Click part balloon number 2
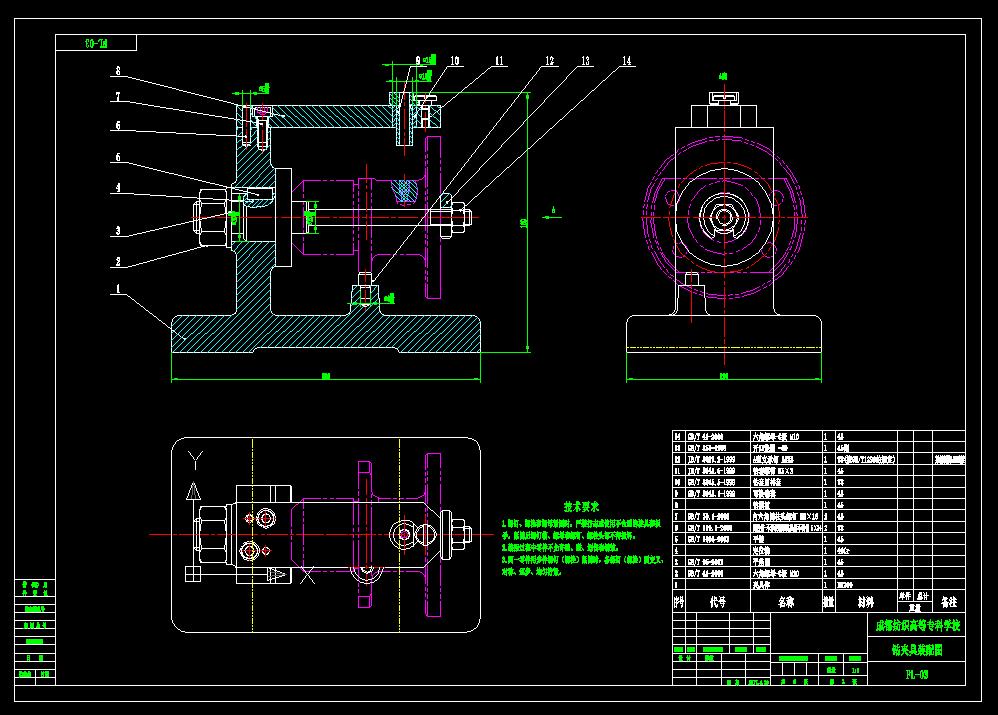The height and width of the screenshot is (715, 998). tap(118, 261)
